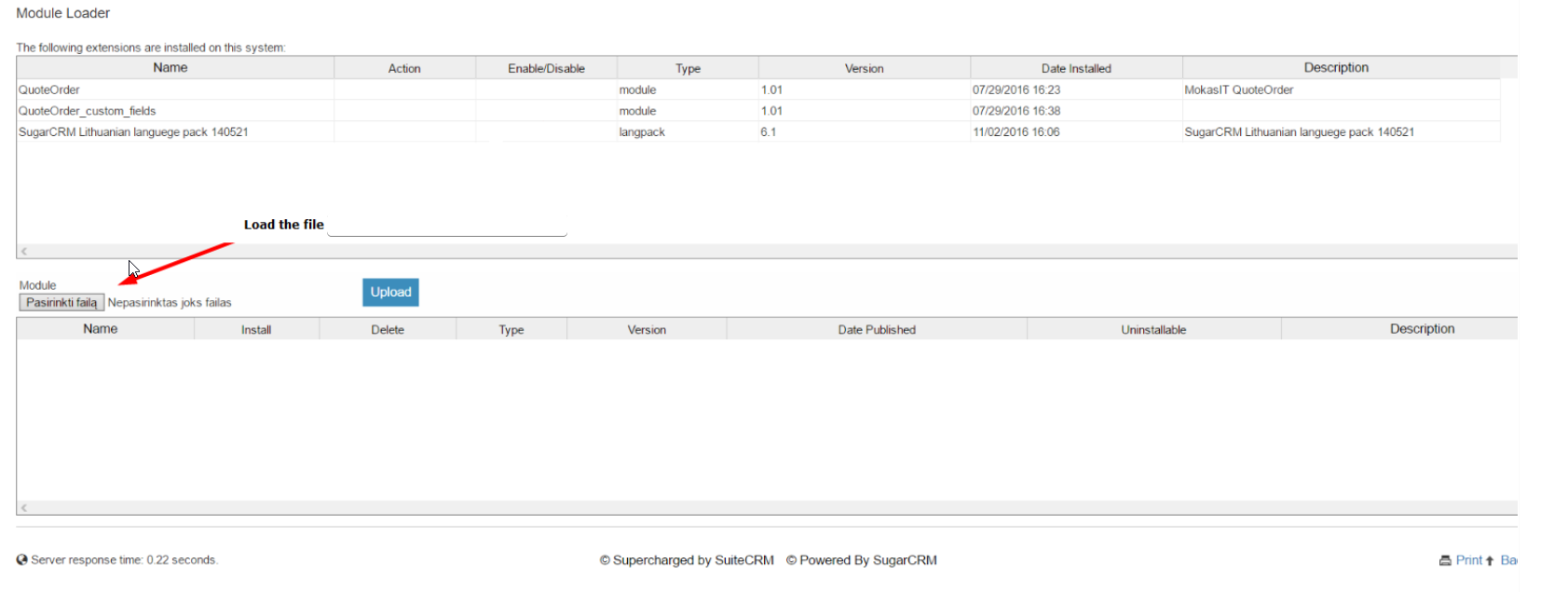
Task: Click the Server response time text
Action: pos(124,560)
